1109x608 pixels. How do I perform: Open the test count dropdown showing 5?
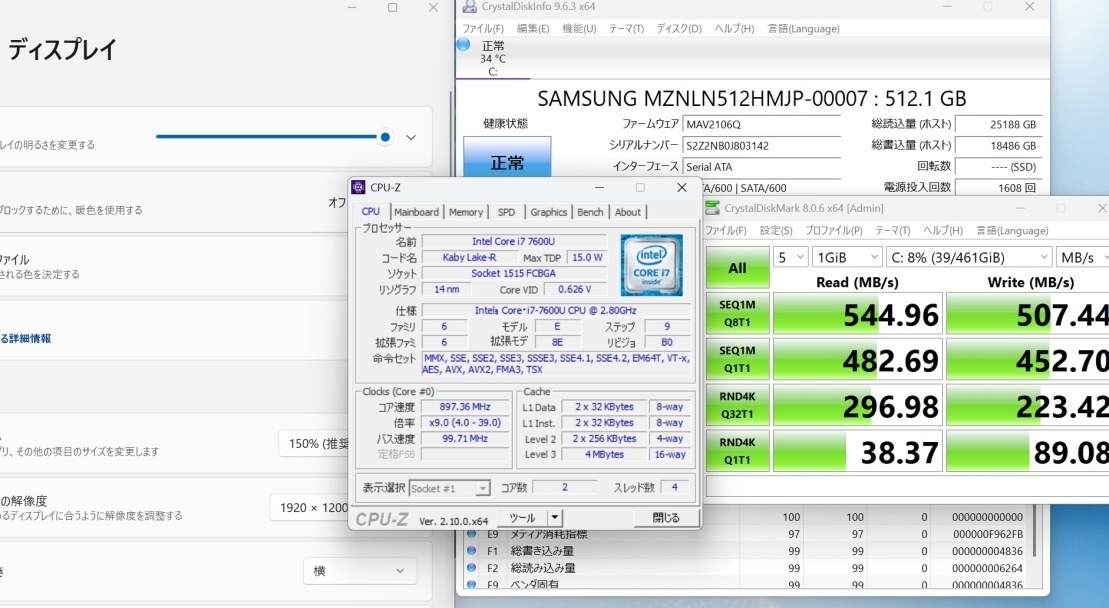(791, 257)
